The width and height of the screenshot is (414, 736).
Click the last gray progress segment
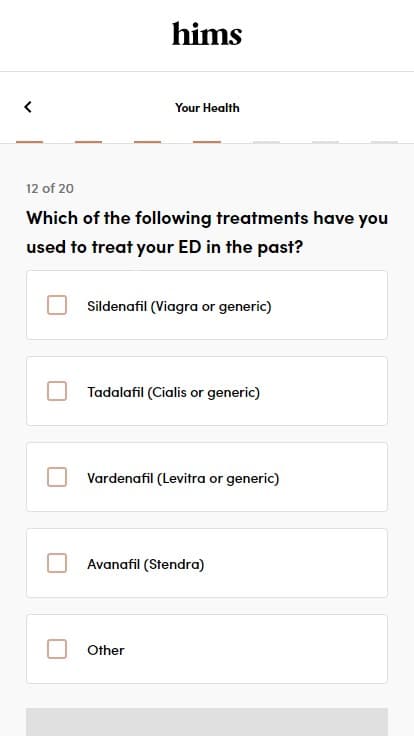pos(384,142)
